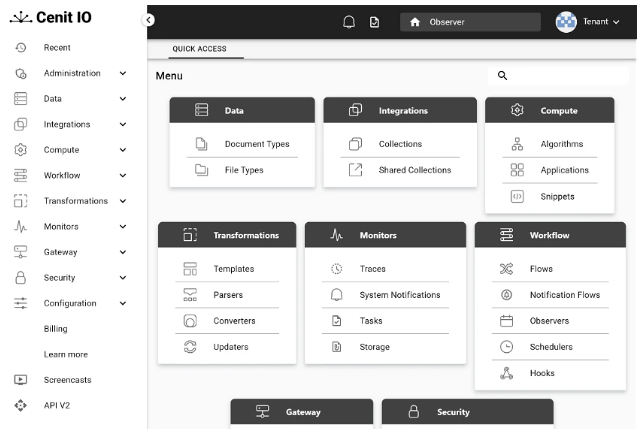Viewport: 637px width, 429px height.
Task: Click the Observer home field in header
Action: click(x=470, y=22)
